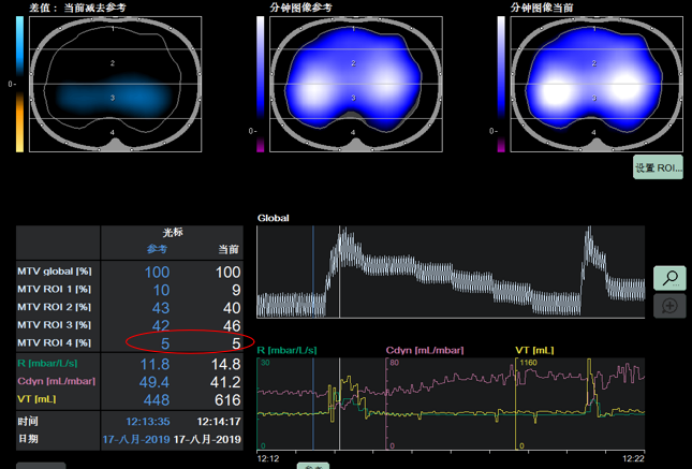Image resolution: width=692 pixels, height=469 pixels.
Task: Click current resistance value 14.8
Action: (226, 364)
